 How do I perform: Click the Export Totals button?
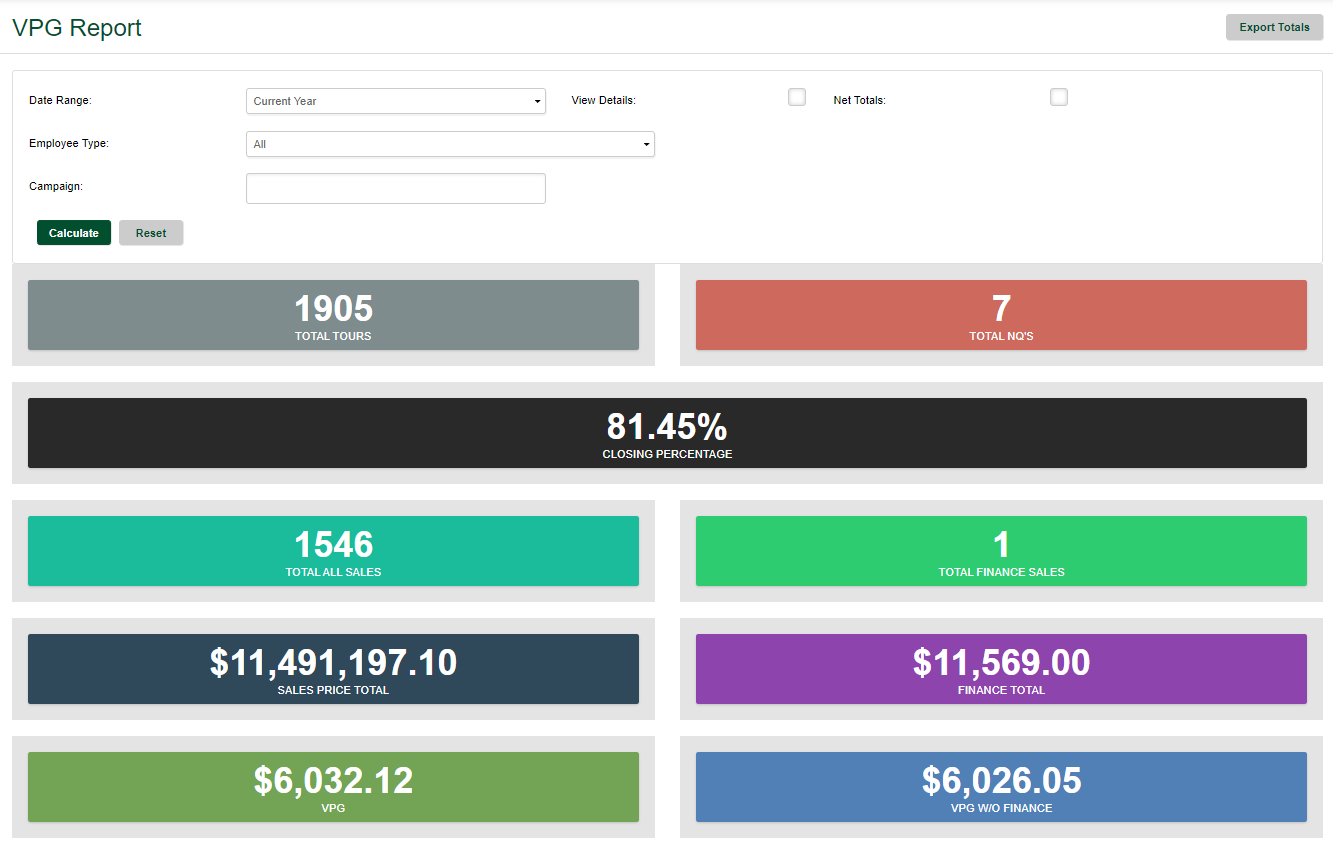pos(1274,28)
